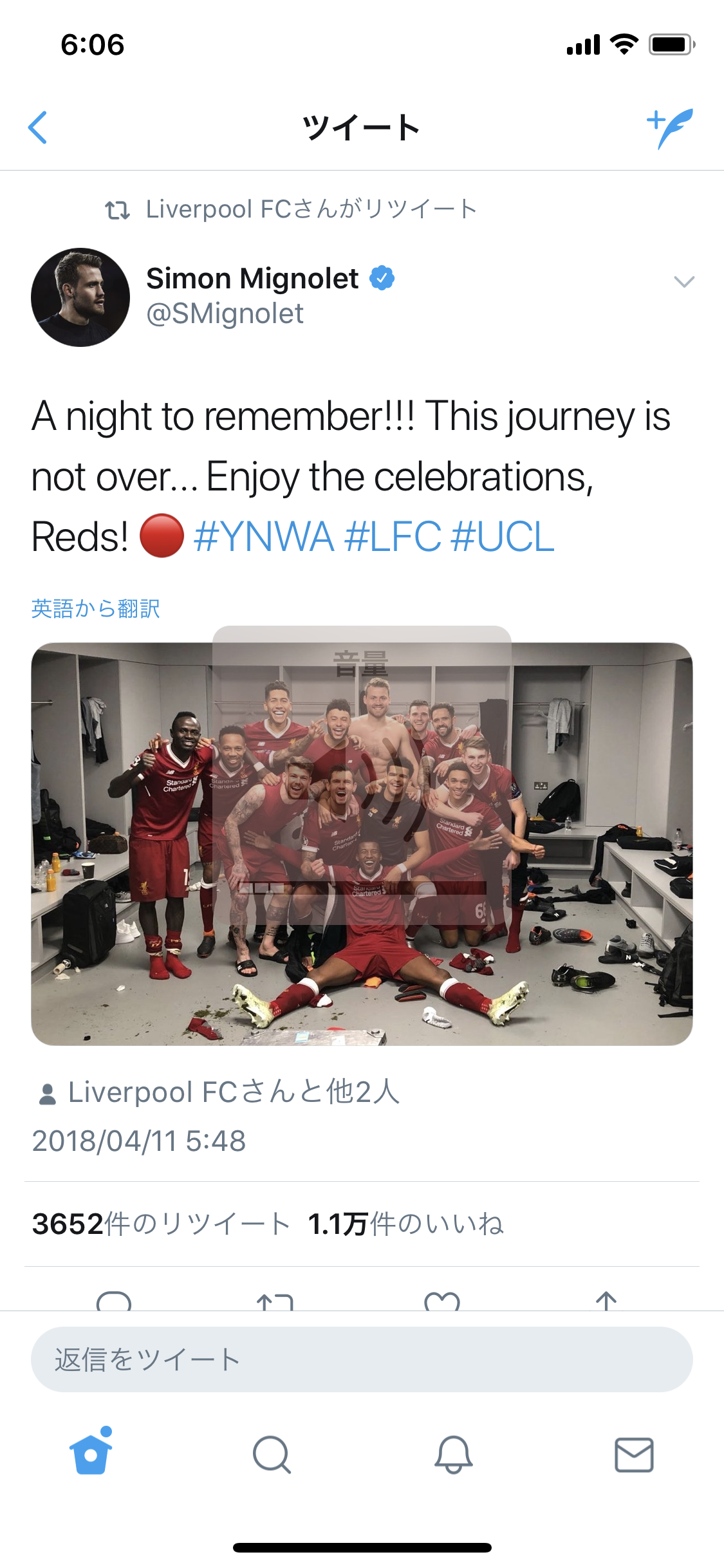View tagged people Liverpool FC and others

pos(233,1092)
